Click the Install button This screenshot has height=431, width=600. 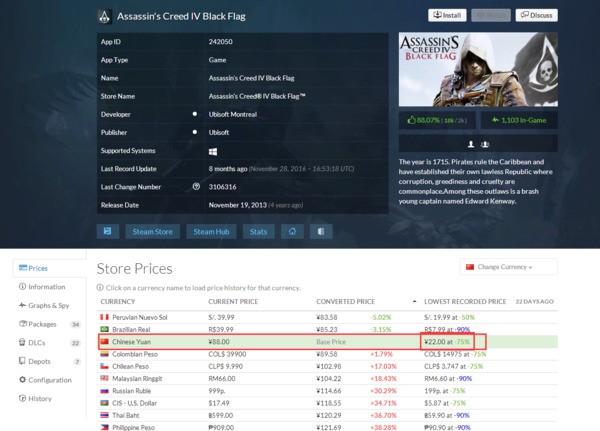click(447, 15)
